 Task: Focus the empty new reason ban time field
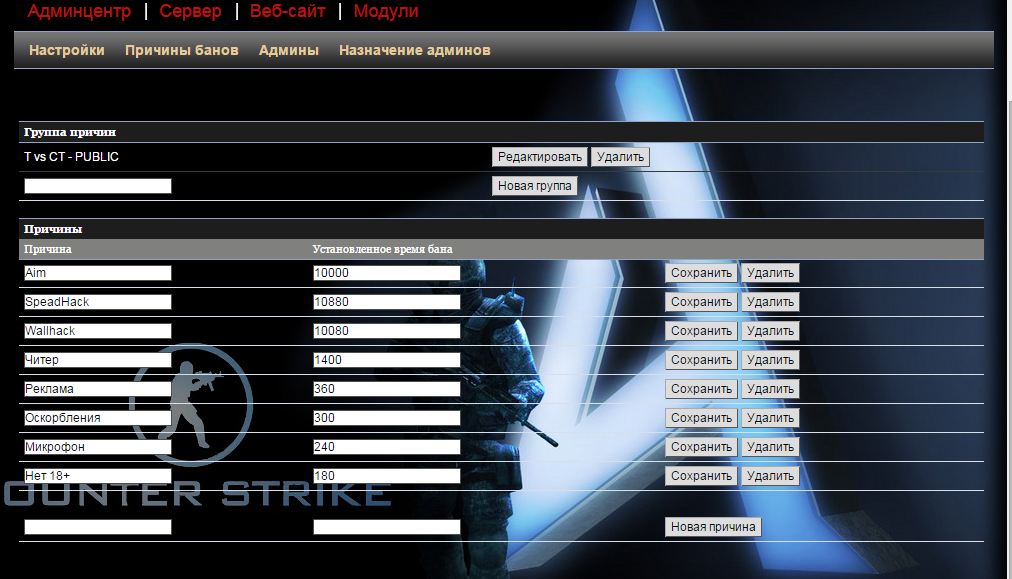click(387, 527)
